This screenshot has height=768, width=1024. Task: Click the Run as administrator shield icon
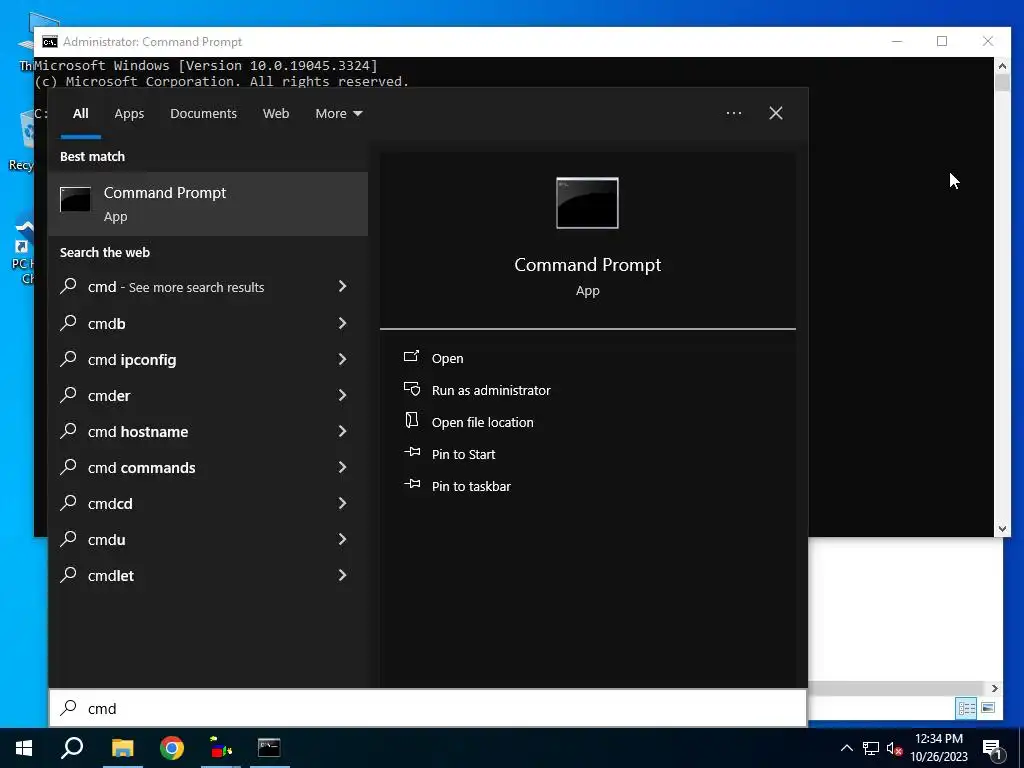click(x=411, y=389)
